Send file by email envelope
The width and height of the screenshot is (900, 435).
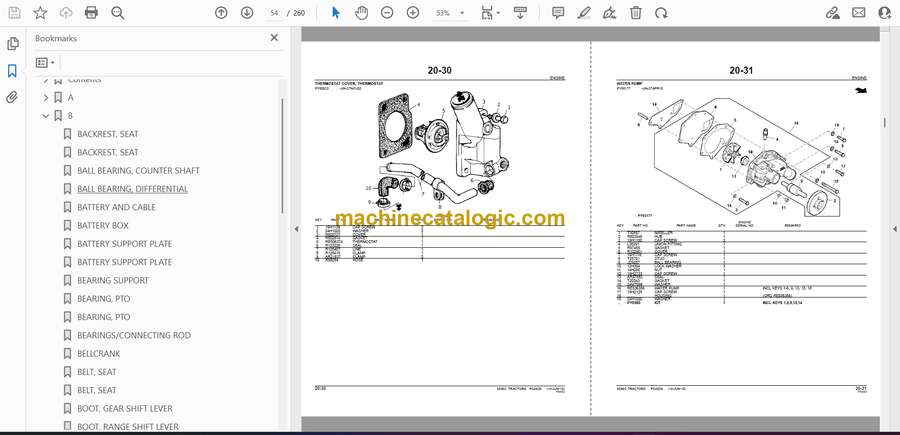tap(859, 13)
